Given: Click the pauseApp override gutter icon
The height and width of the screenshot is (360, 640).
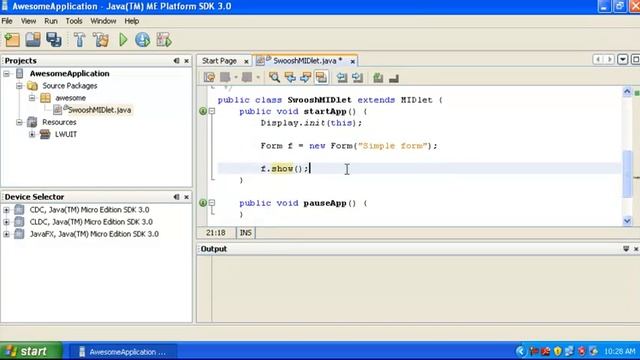Looking at the screenshot, I should [203, 202].
